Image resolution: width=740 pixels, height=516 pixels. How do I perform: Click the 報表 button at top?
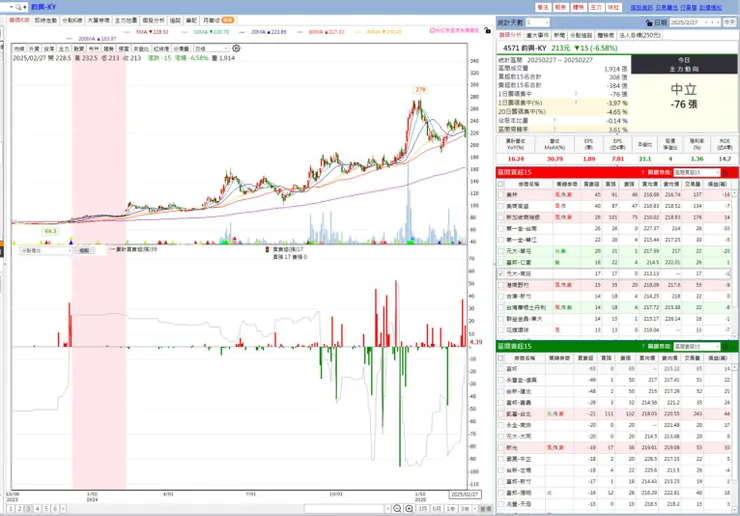(560, 8)
